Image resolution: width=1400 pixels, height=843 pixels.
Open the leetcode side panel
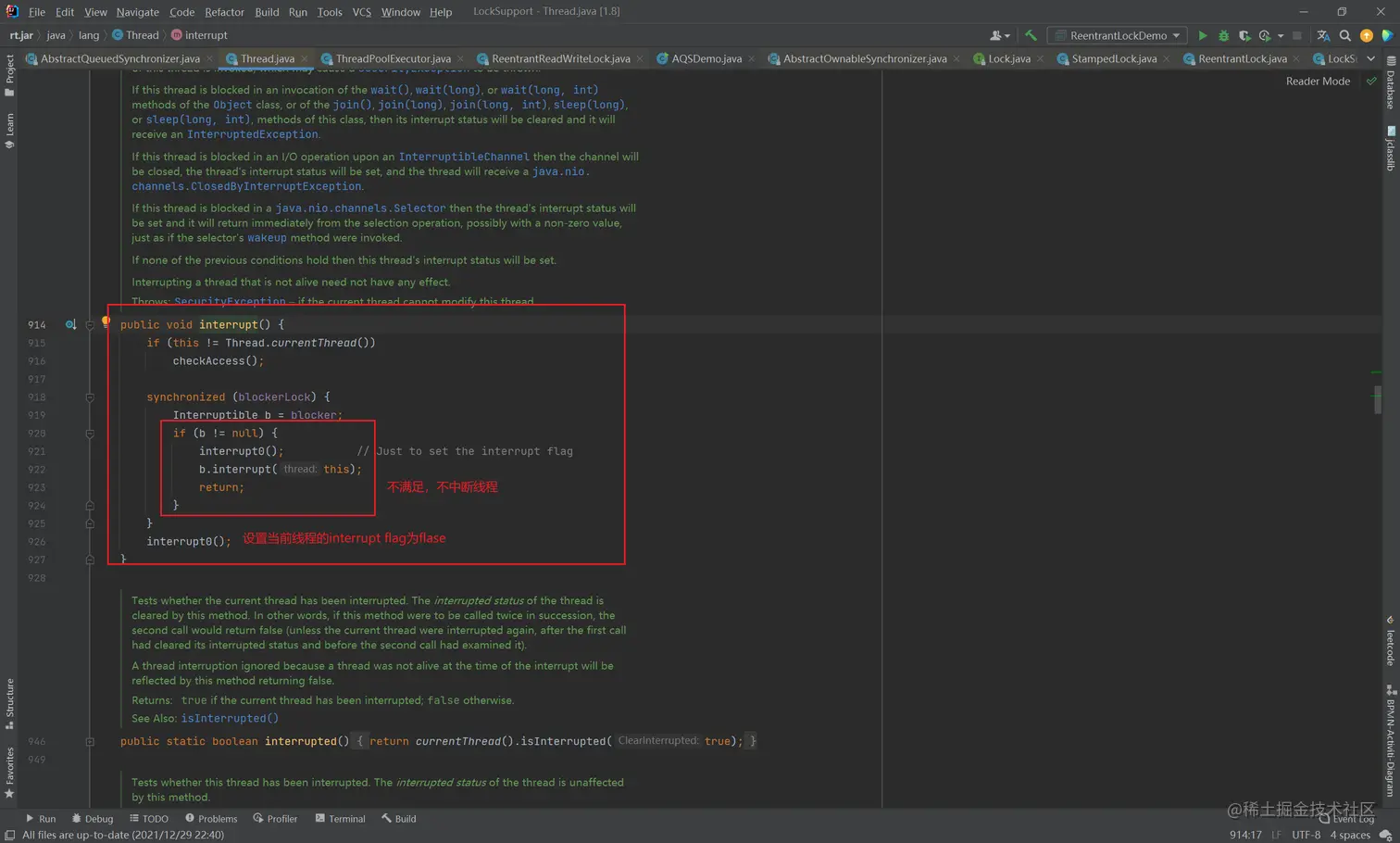point(1391,641)
